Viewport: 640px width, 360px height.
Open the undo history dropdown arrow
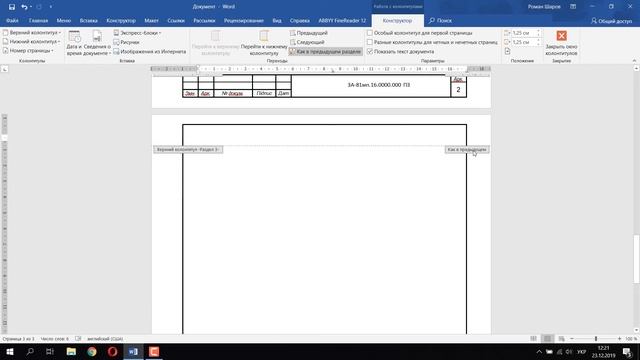[x=31, y=7]
